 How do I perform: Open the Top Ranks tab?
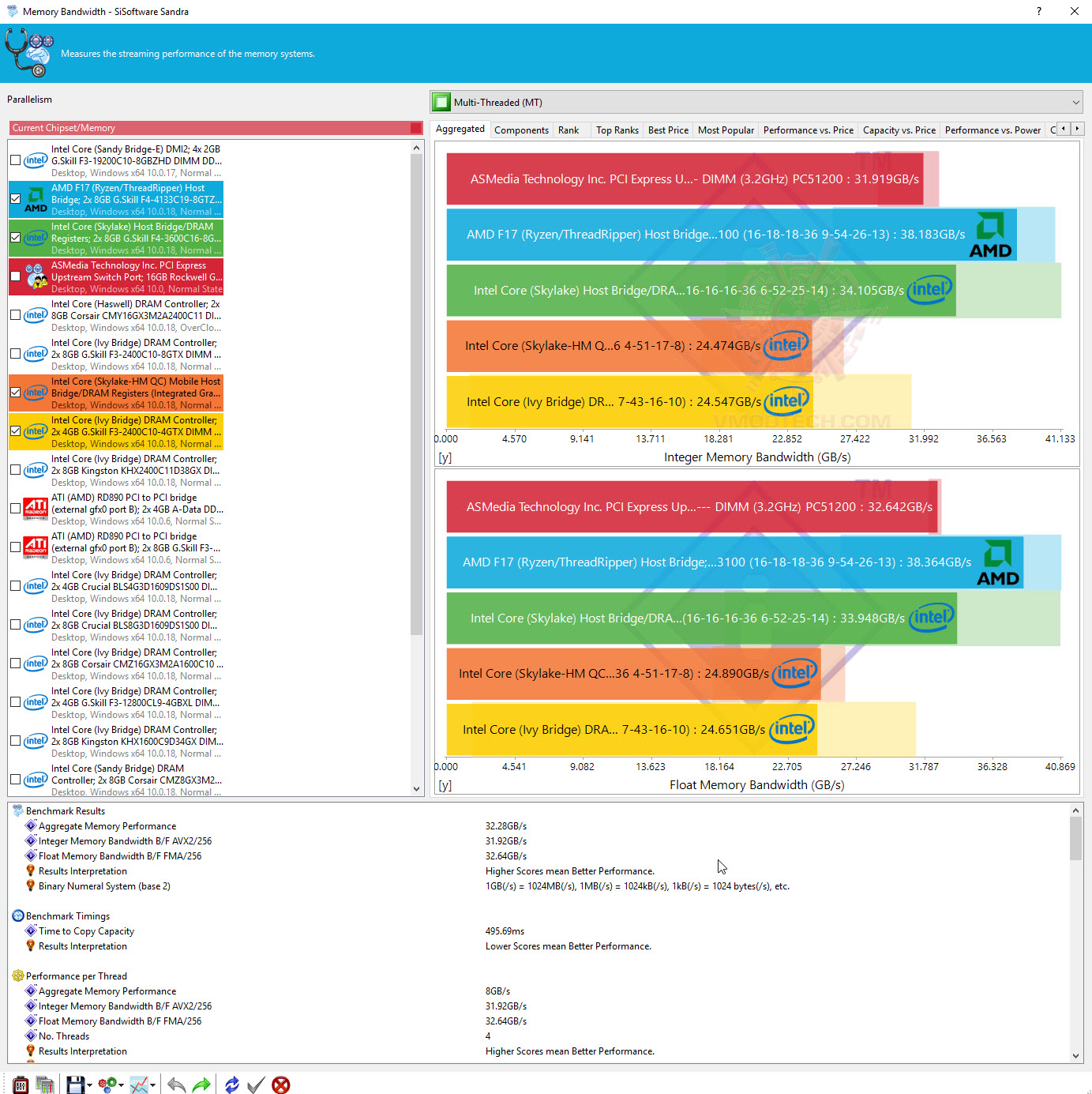tap(617, 130)
